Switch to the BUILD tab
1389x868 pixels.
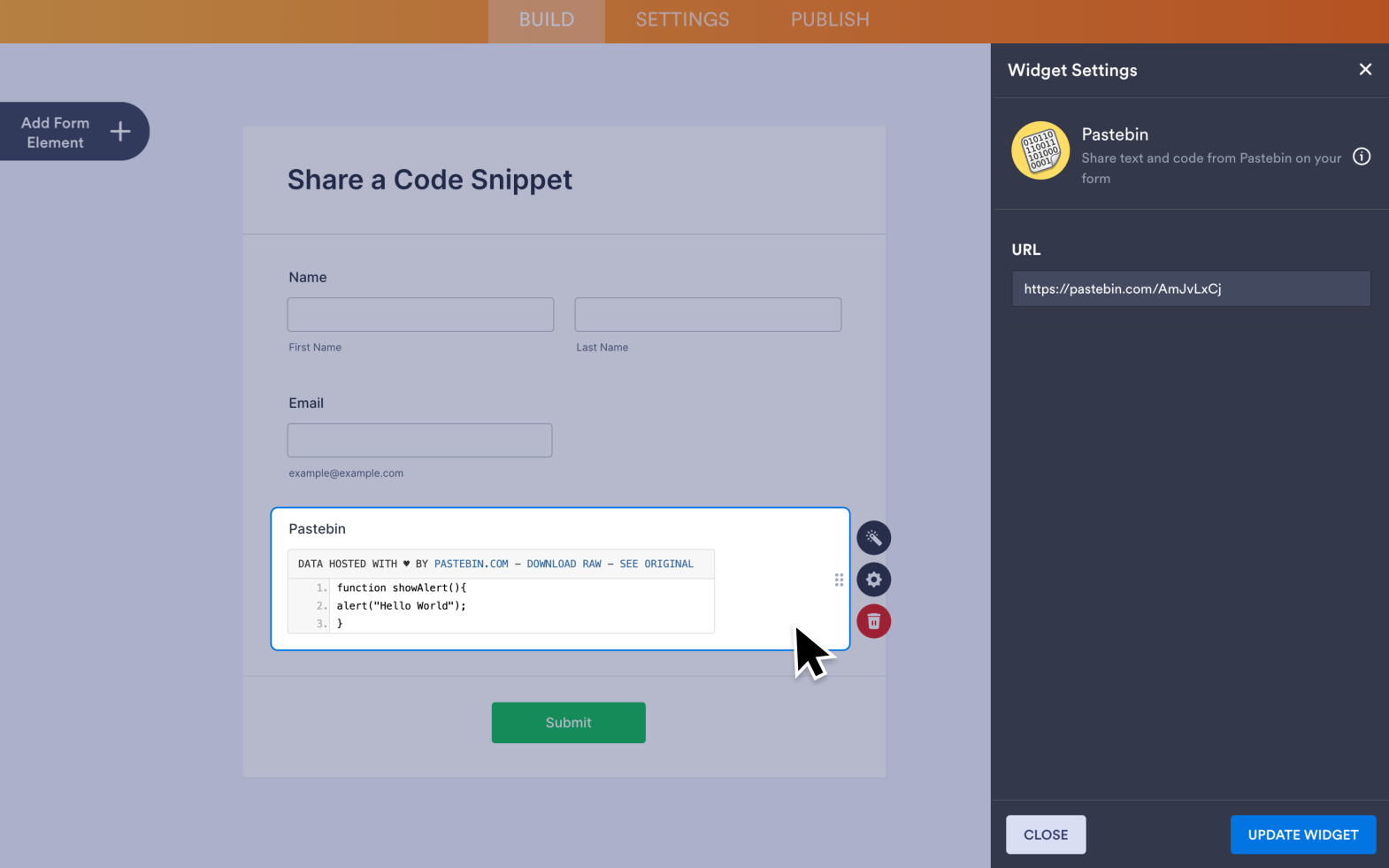(x=547, y=19)
